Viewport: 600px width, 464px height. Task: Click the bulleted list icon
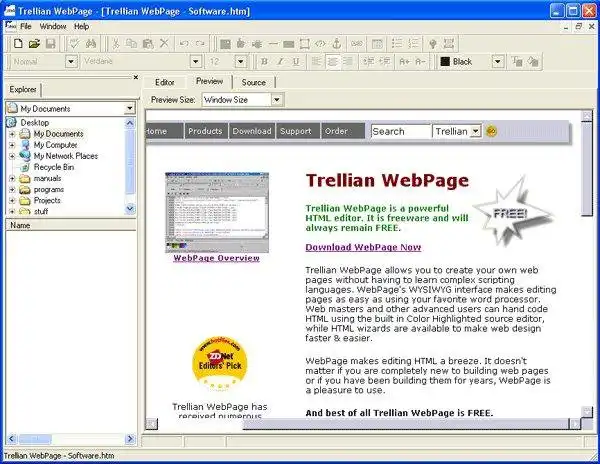(397, 44)
